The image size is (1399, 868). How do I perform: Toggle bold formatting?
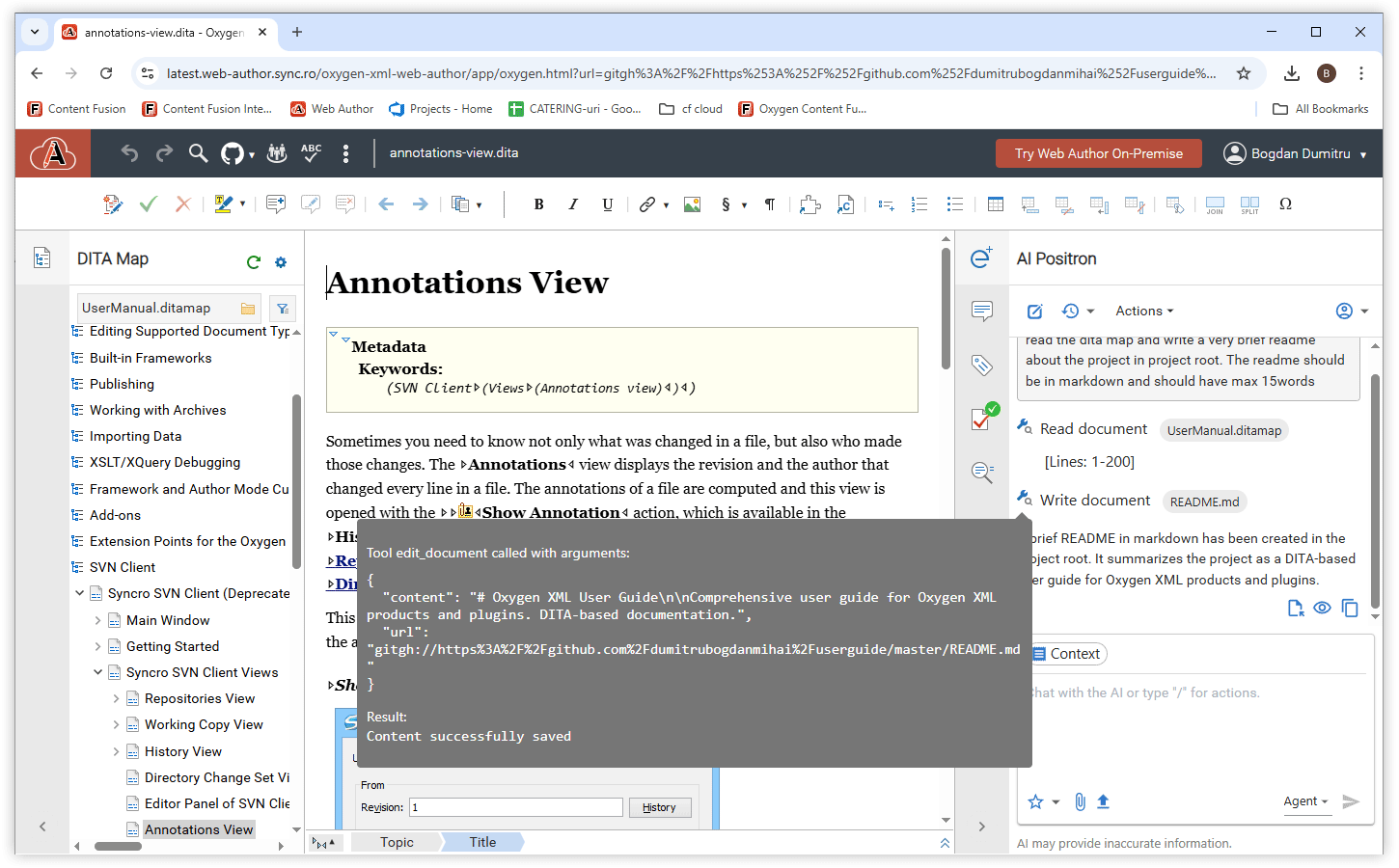(x=538, y=204)
